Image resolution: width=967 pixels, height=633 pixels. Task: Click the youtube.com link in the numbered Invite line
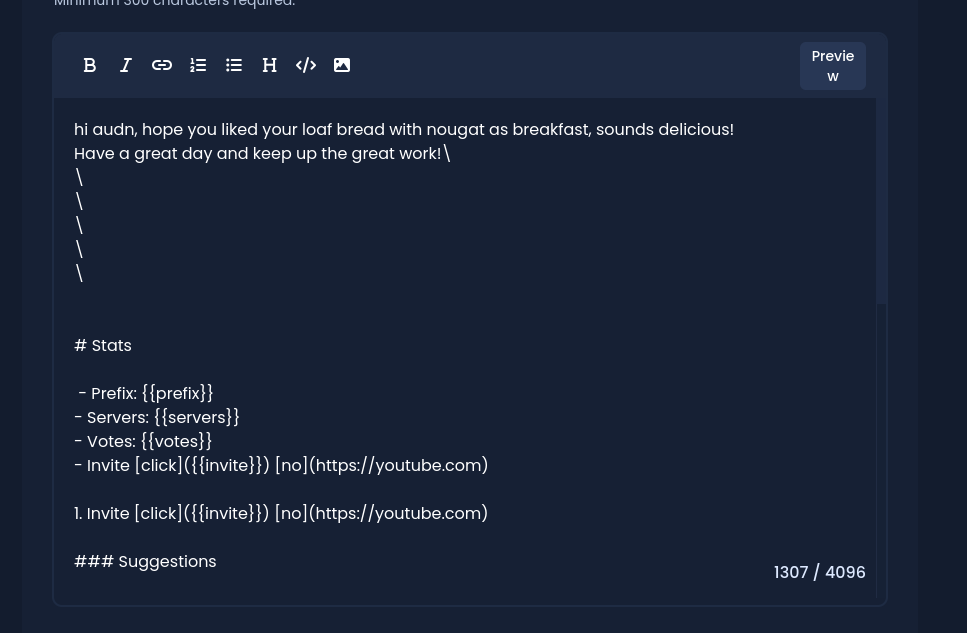(x=398, y=513)
